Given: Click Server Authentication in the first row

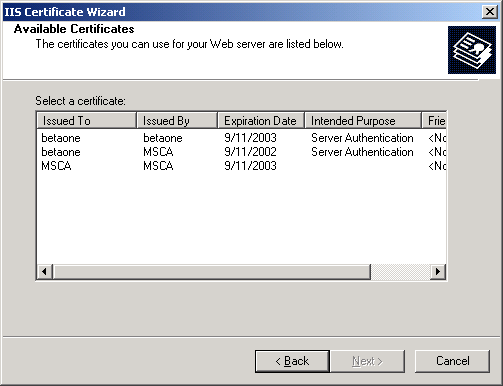Looking at the screenshot, I should point(362,138).
